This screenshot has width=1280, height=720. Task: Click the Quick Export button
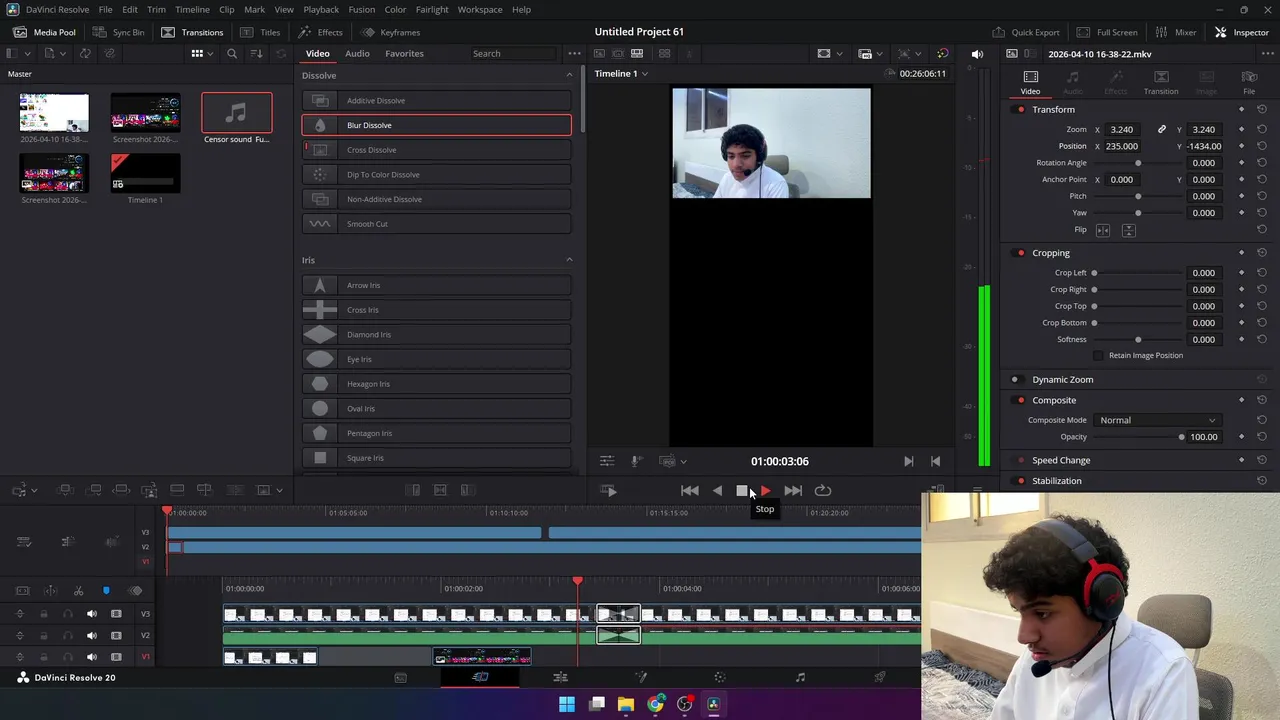1026,32
